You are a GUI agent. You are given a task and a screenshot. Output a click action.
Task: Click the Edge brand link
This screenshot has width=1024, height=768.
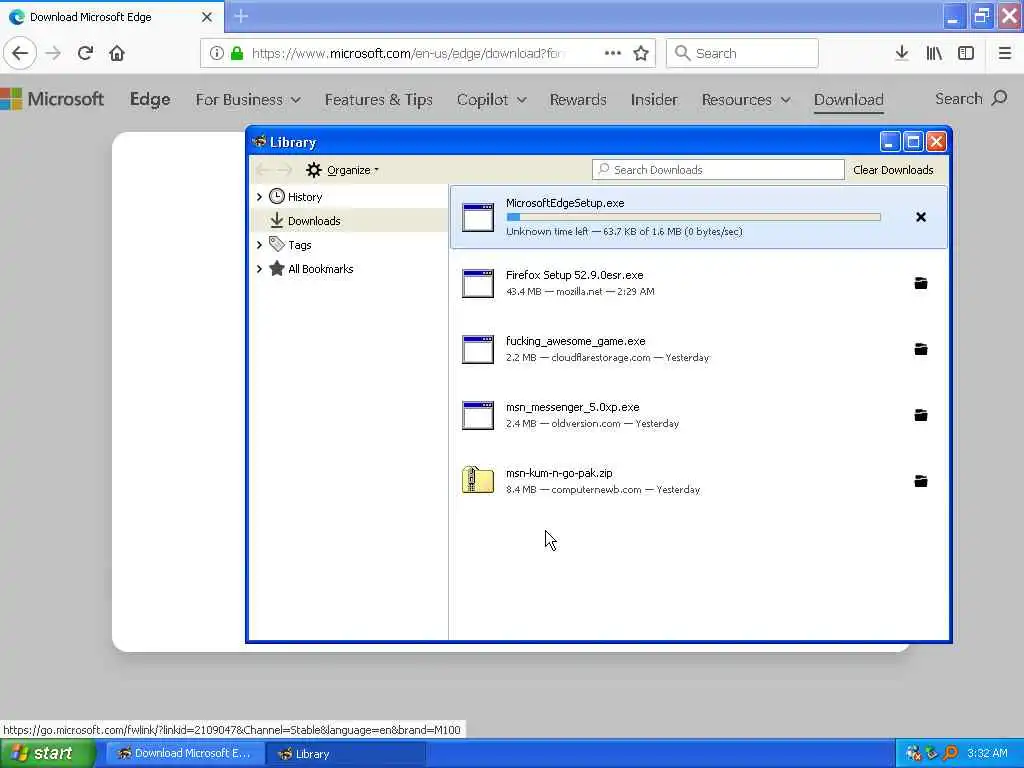[150, 99]
